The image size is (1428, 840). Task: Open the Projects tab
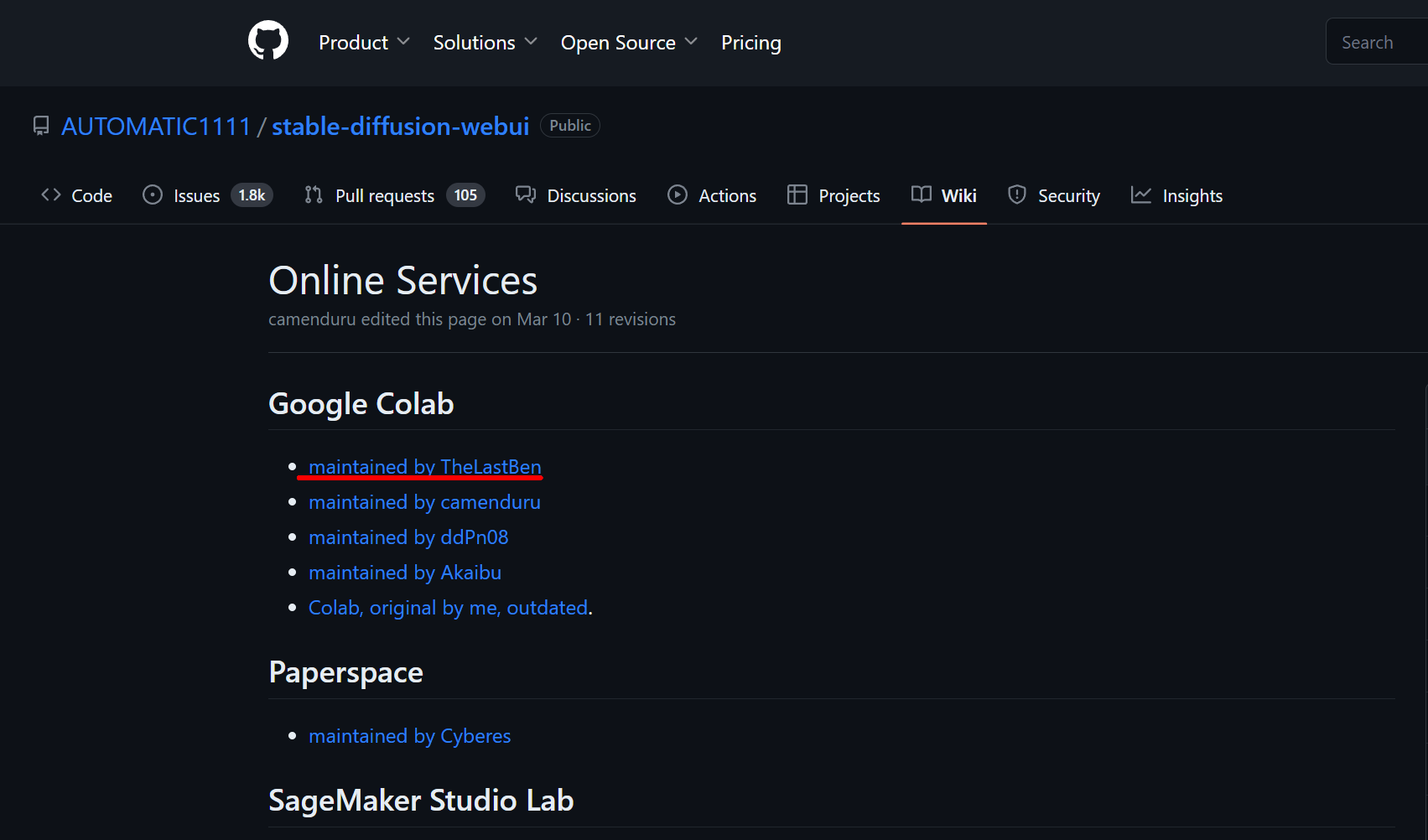(x=834, y=195)
